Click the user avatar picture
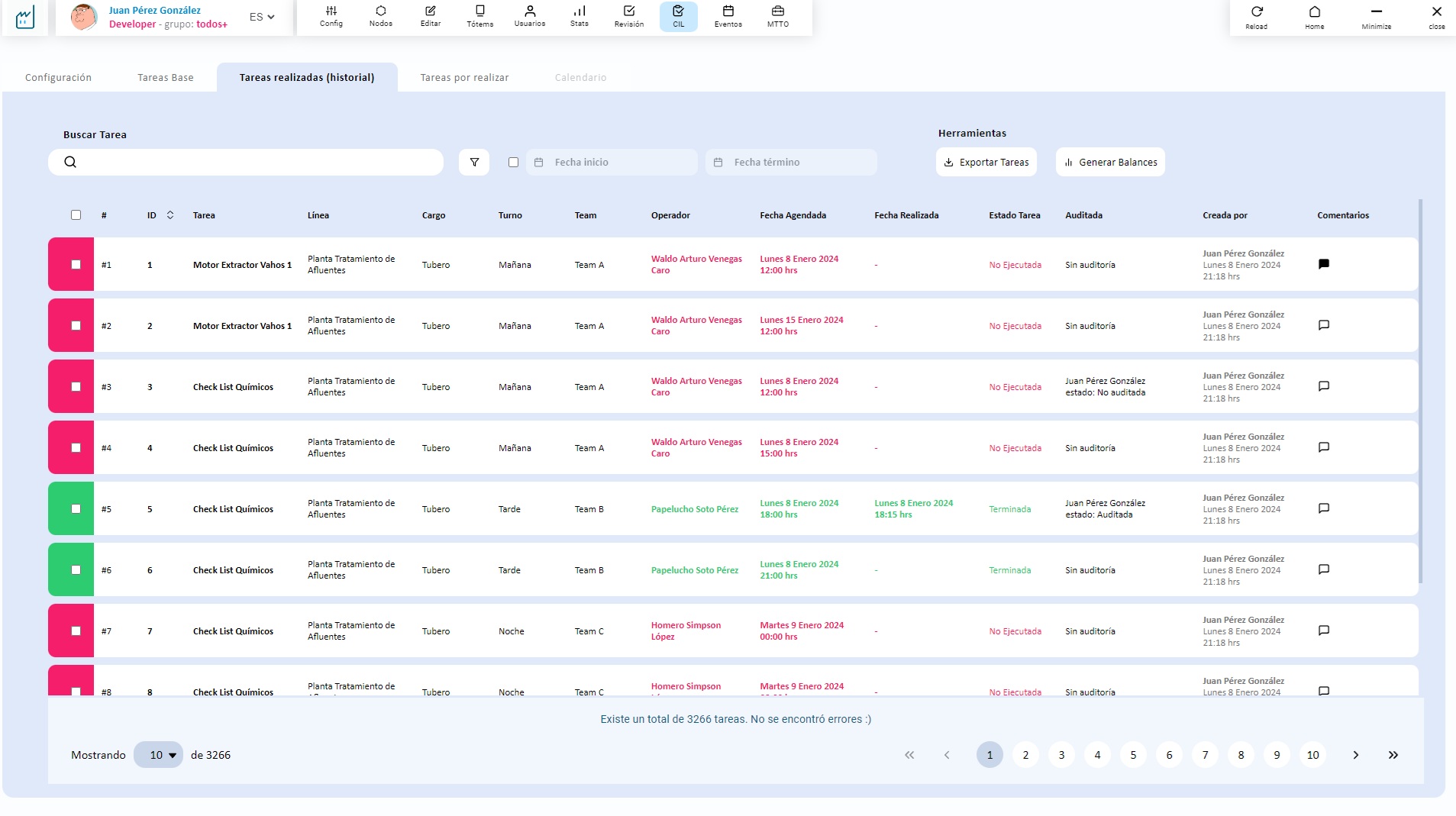This screenshot has height=816, width=1456. 84,17
